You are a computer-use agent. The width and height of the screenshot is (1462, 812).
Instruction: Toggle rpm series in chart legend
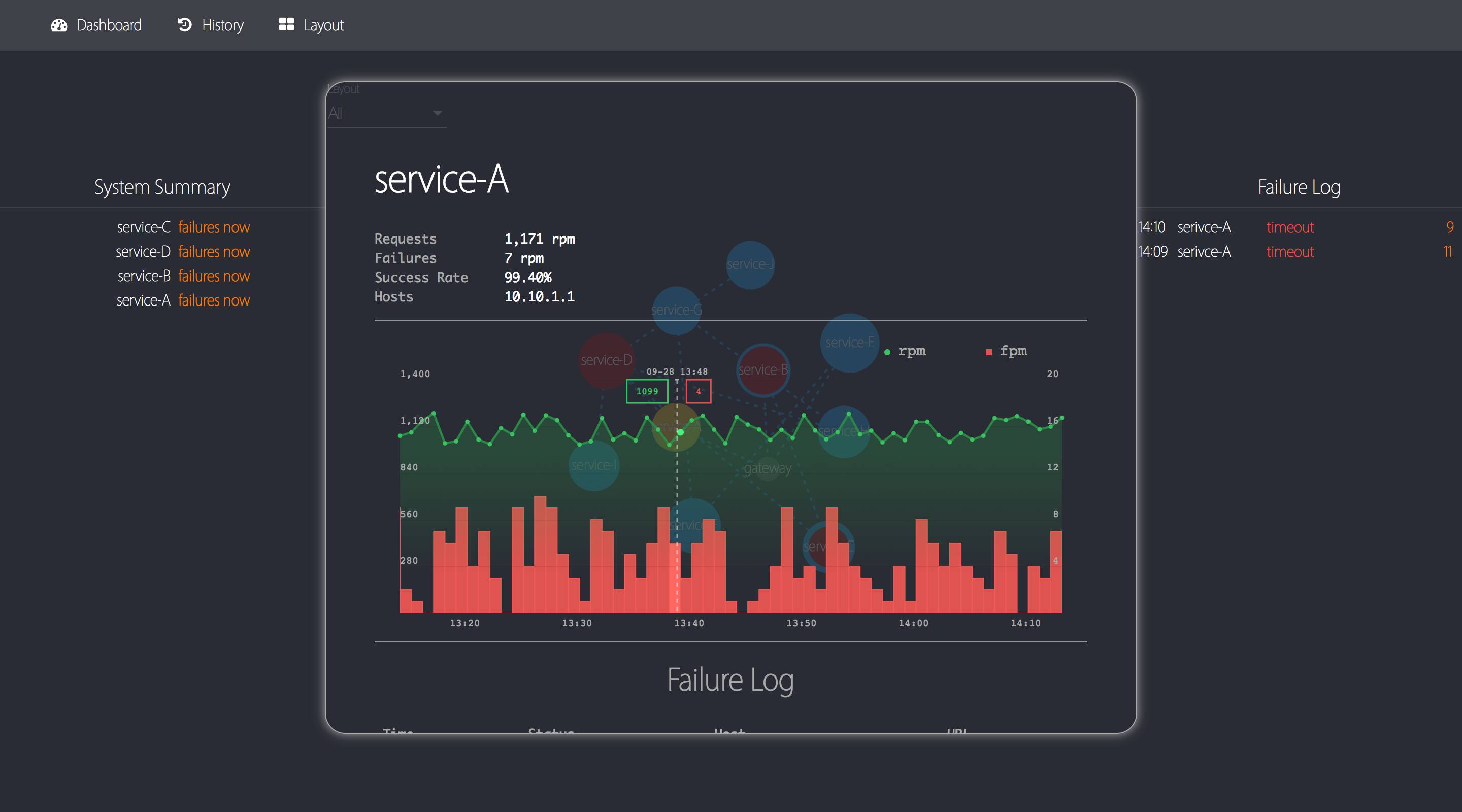coord(906,351)
